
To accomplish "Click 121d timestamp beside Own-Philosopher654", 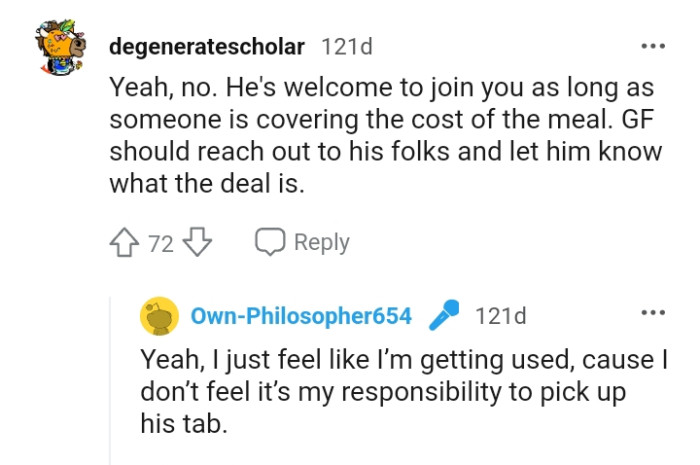I will (500, 316).
